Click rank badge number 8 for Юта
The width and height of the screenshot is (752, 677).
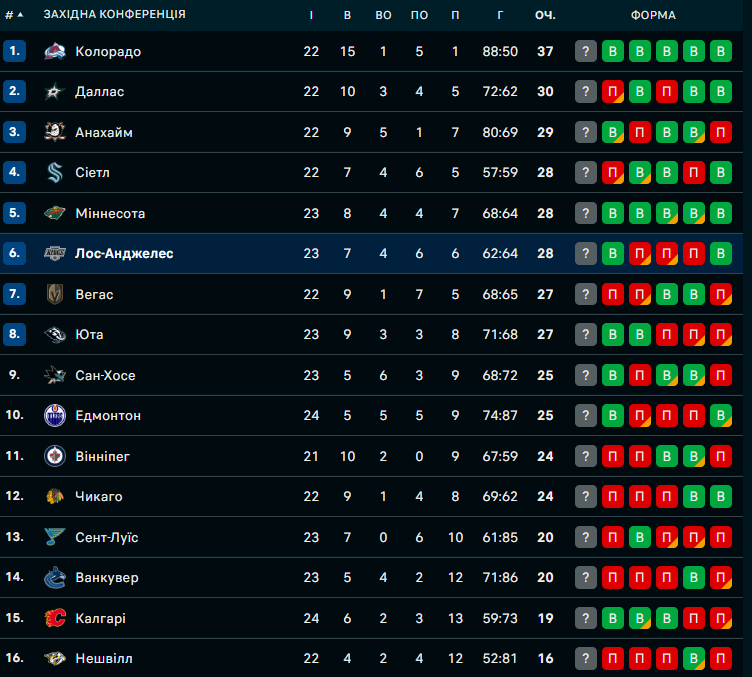[x=14, y=335]
